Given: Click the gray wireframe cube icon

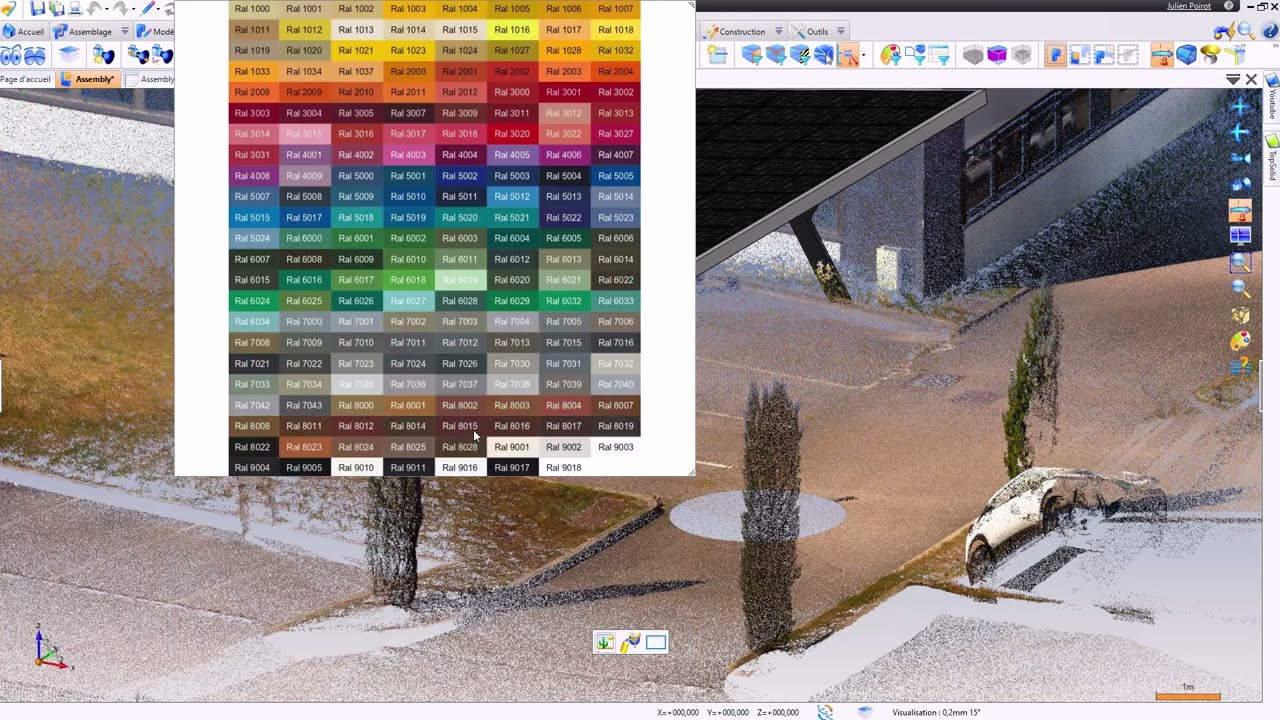Looking at the screenshot, I should (1021, 54).
